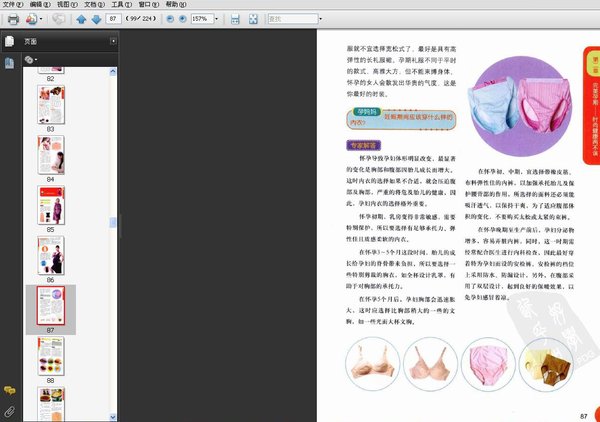The width and height of the screenshot is (600, 422).
Task: Go to previous page with up arrow
Action: tap(81, 19)
